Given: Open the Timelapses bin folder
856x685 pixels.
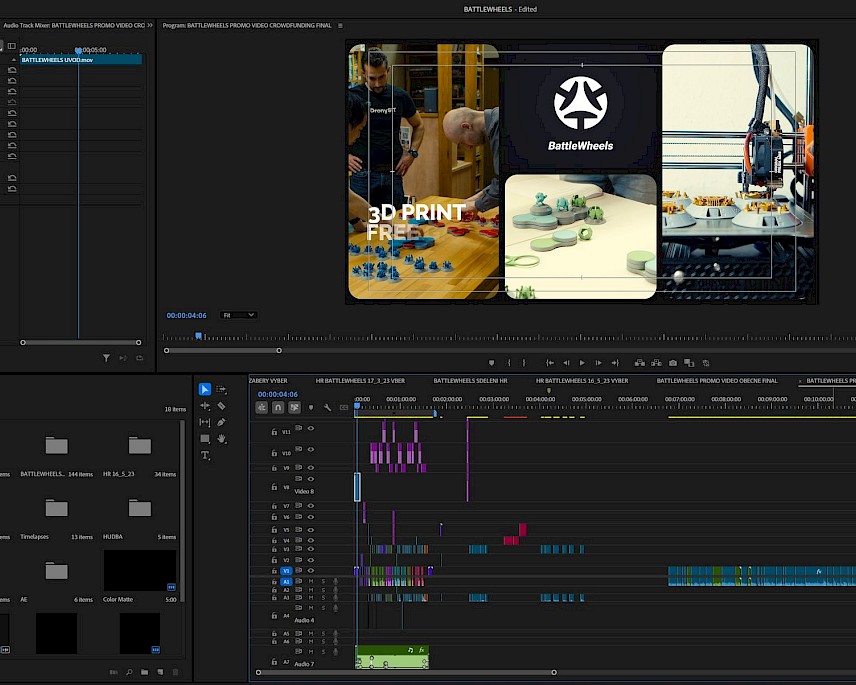Looking at the screenshot, I should point(56,509).
